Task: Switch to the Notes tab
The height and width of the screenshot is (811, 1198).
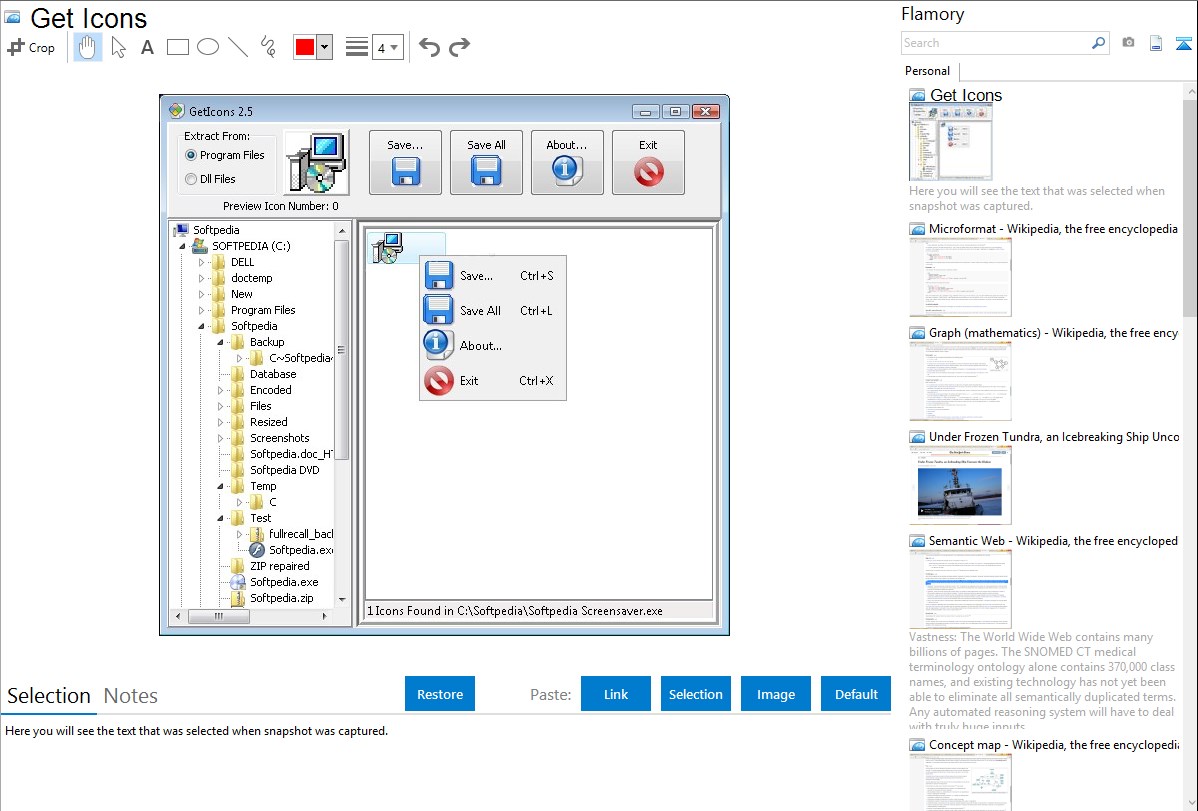Action: click(x=131, y=696)
